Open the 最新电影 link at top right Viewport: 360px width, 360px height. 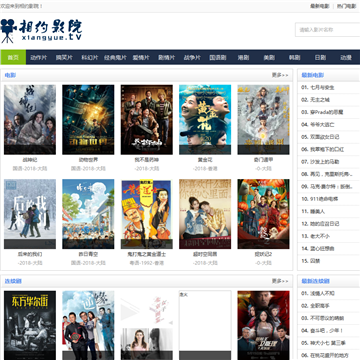point(320,6)
